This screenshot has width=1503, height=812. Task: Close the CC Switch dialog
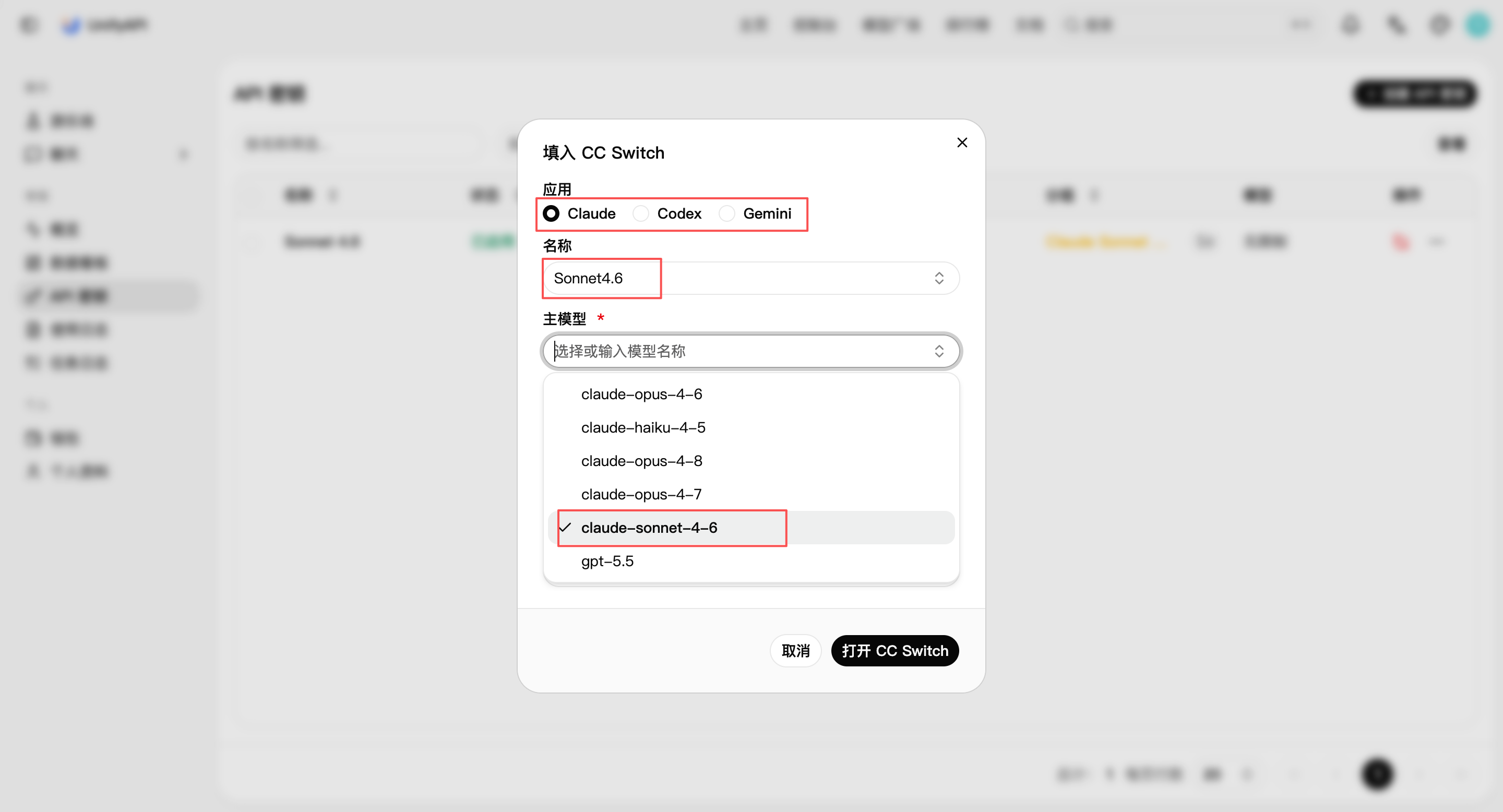(x=962, y=143)
